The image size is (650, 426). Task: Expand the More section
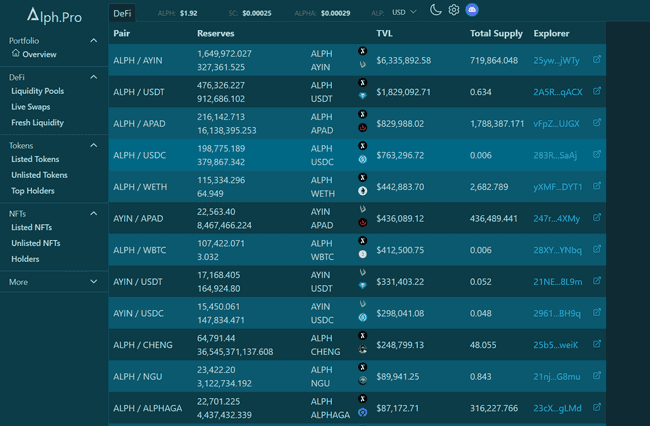(x=94, y=282)
